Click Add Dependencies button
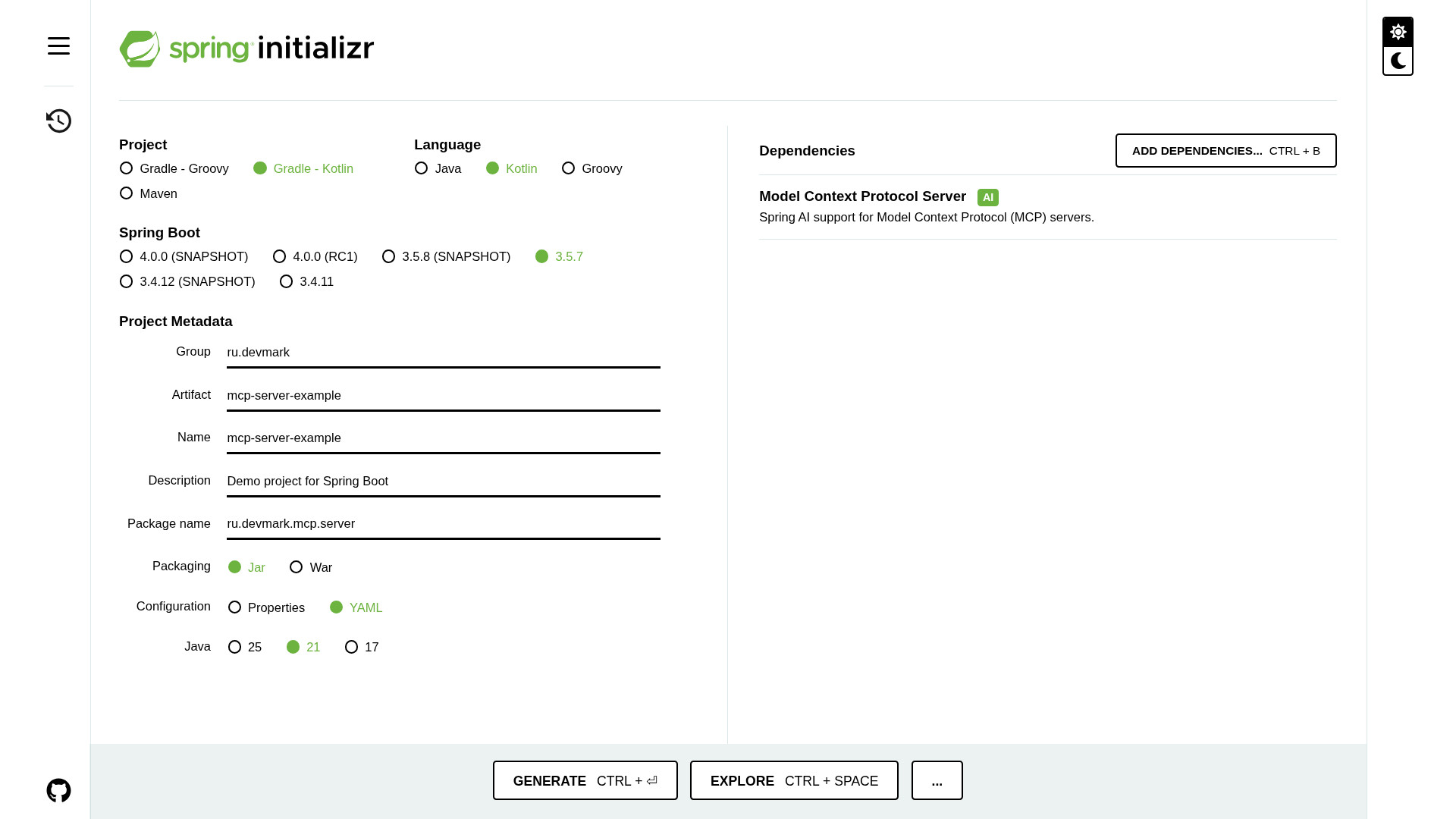The image size is (1456, 819). coord(1225,150)
